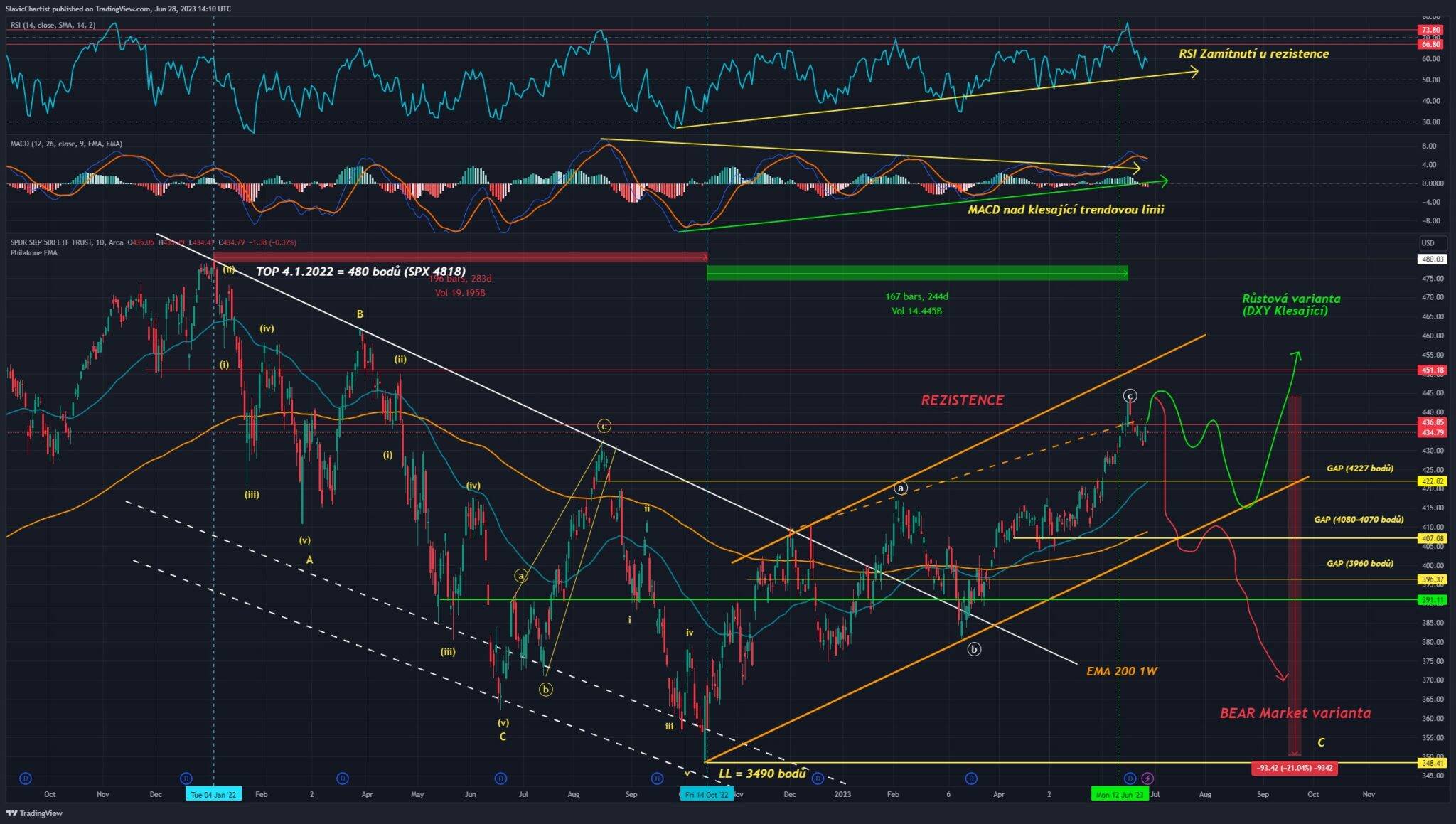
Task: Select the 'TOP 4.1.2022 = 480 bodů' annotation
Action: click(360, 272)
